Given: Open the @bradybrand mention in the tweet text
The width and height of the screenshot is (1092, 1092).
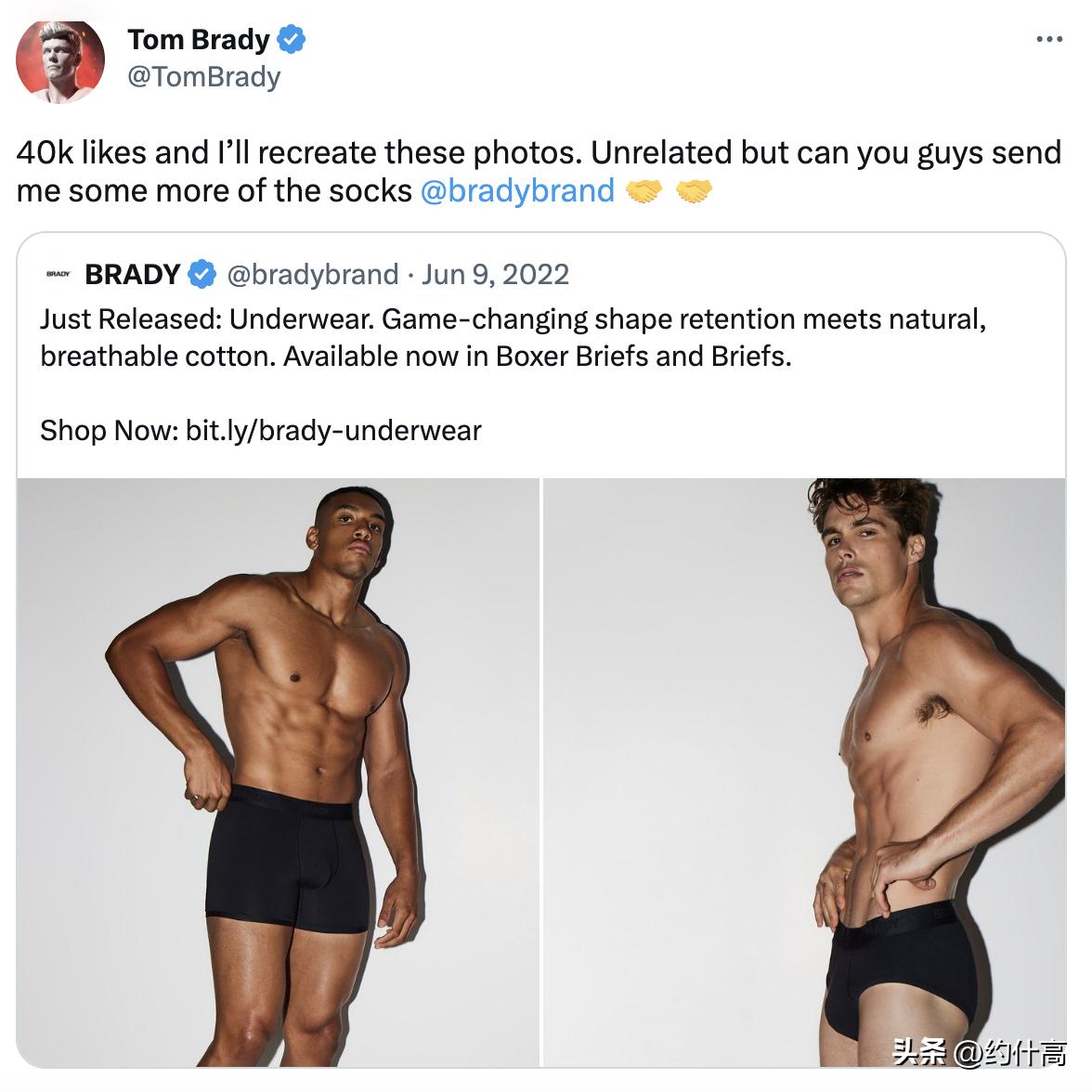Looking at the screenshot, I should [x=517, y=191].
